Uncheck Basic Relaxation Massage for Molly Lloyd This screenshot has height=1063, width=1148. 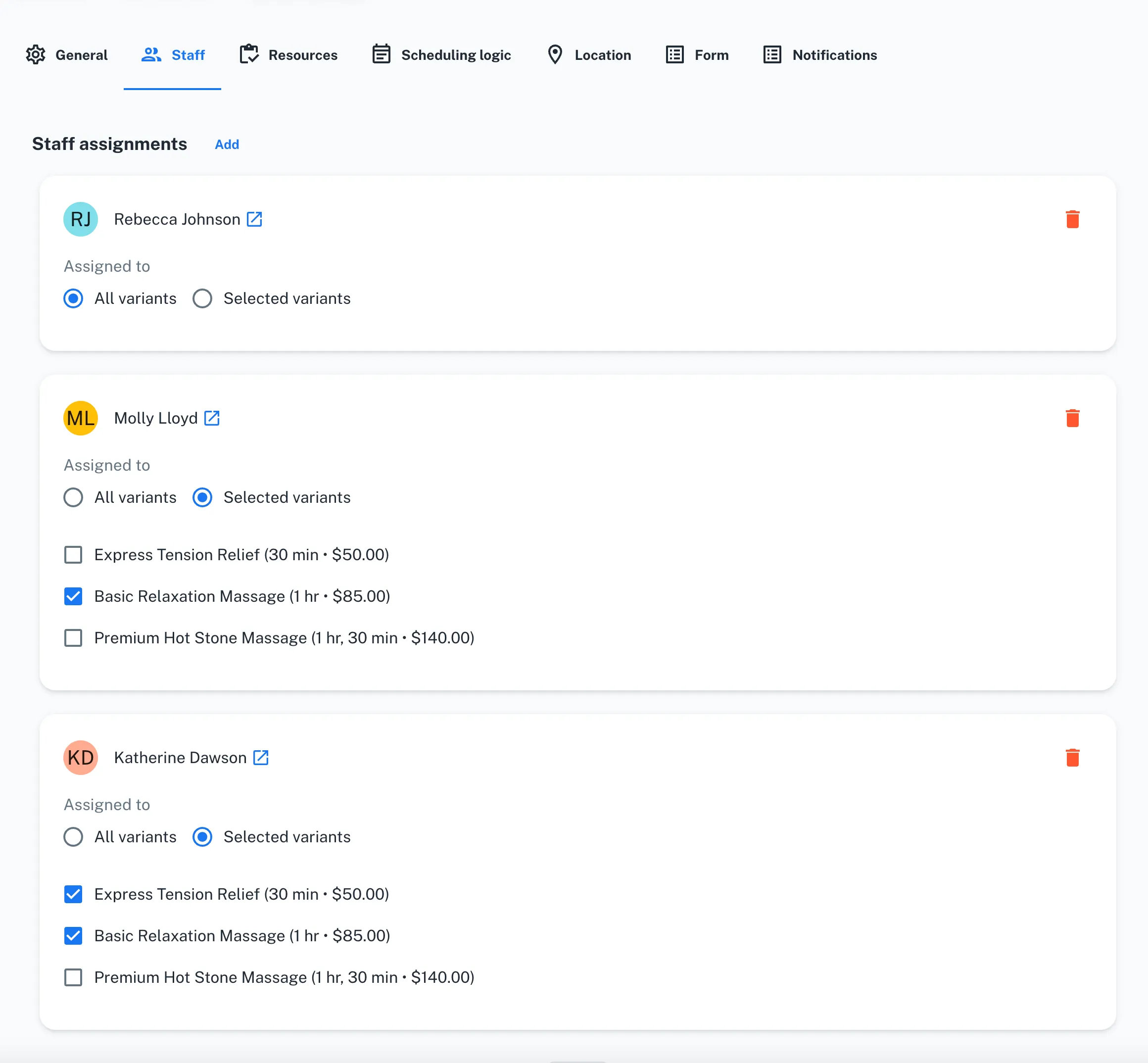(73, 596)
